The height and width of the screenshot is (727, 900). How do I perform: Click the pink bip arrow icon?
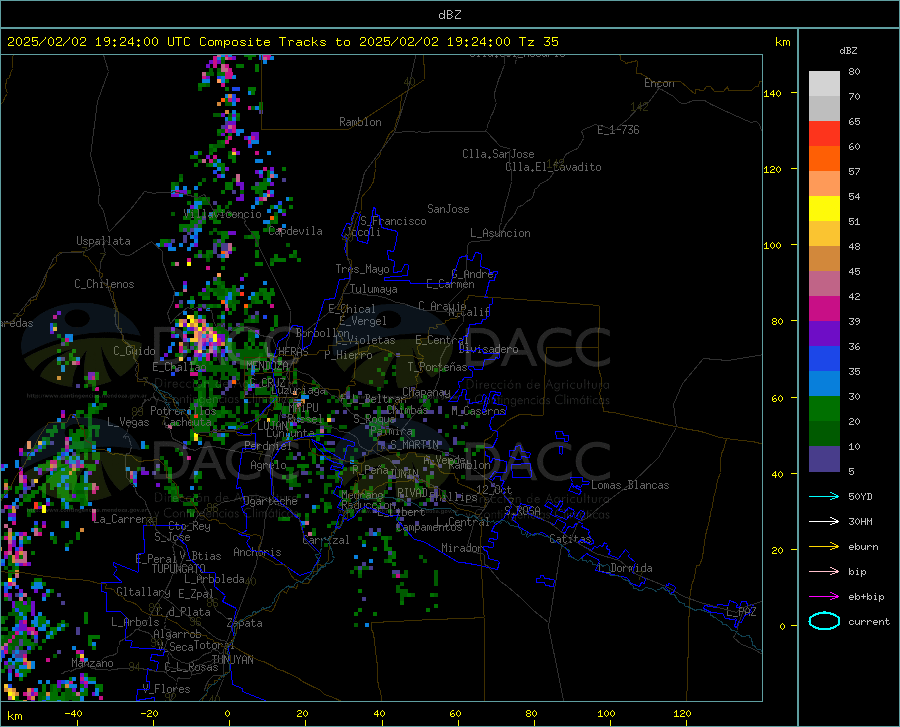tap(824, 572)
